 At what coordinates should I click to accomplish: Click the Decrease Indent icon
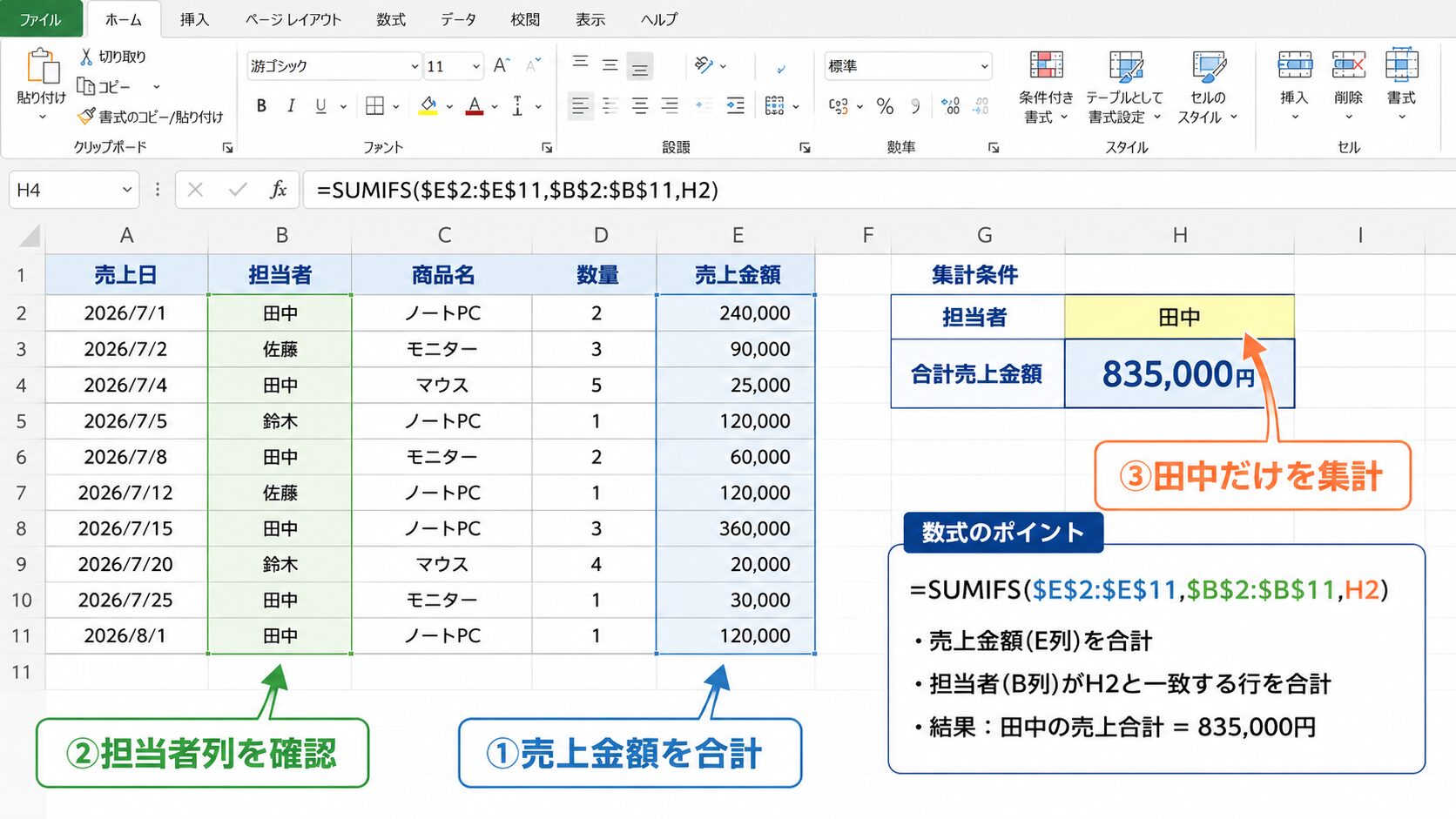704,106
